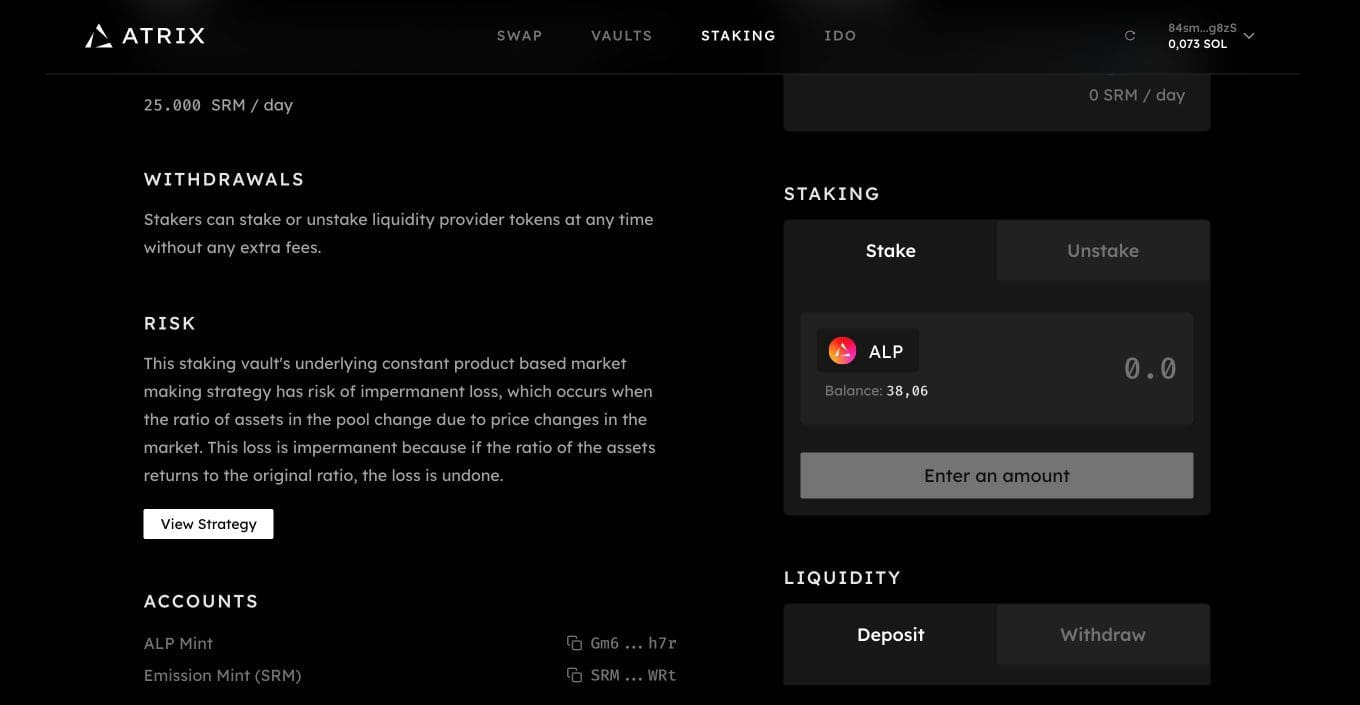Open the ALP token selector
1360x705 pixels.
(867, 351)
